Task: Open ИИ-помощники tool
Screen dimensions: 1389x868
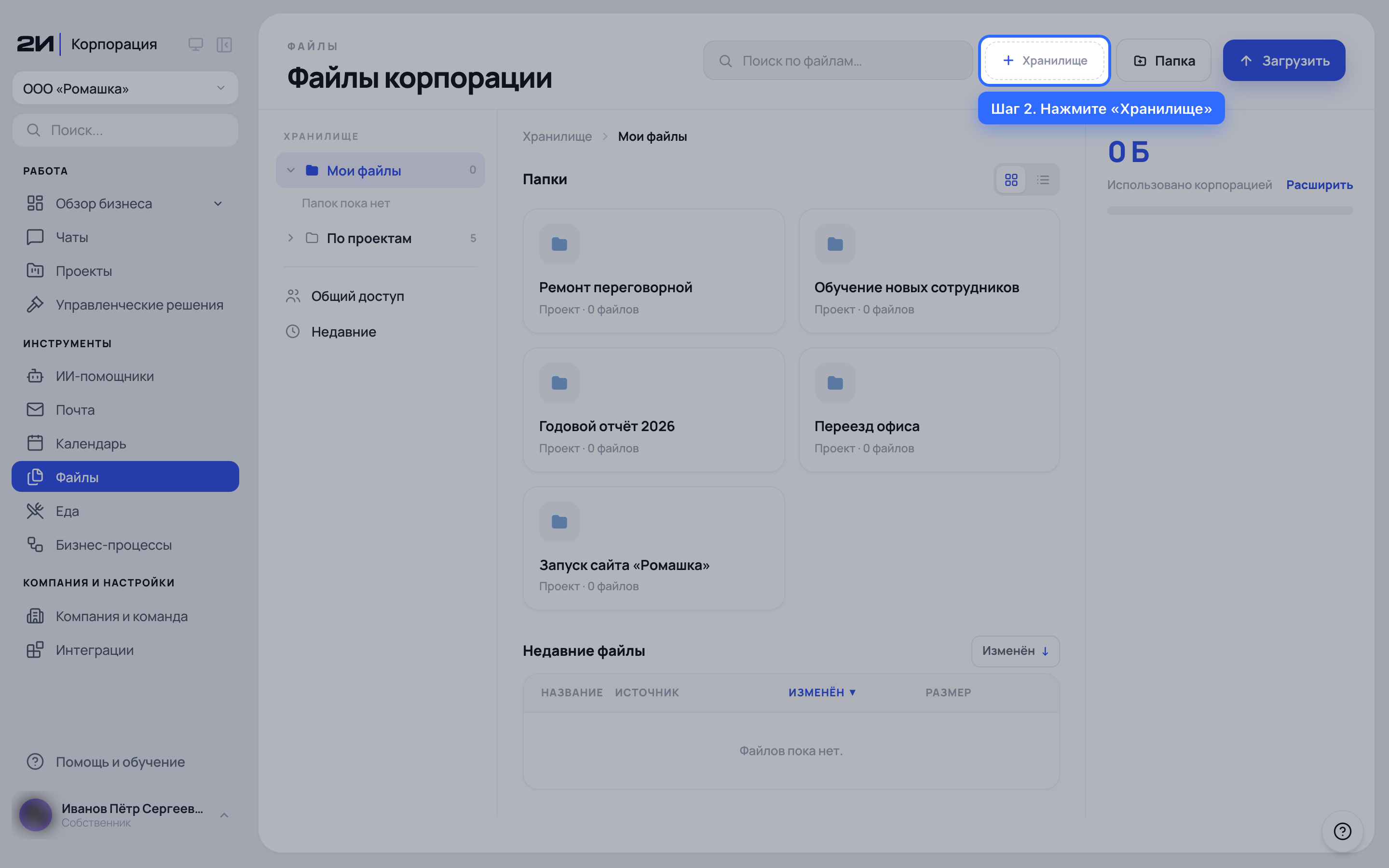Action: tap(125, 376)
